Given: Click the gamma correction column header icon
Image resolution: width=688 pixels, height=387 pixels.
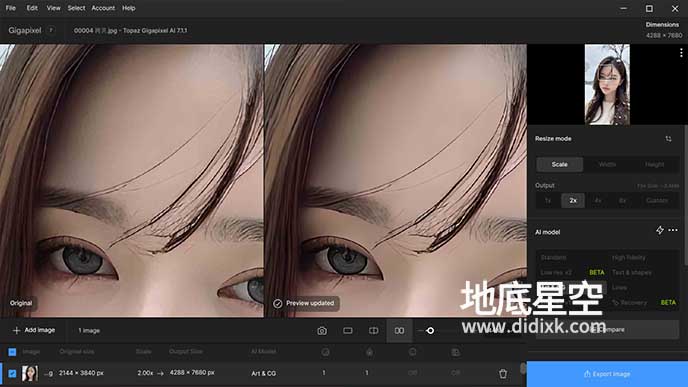Looking at the screenshot, I should 455,352.
